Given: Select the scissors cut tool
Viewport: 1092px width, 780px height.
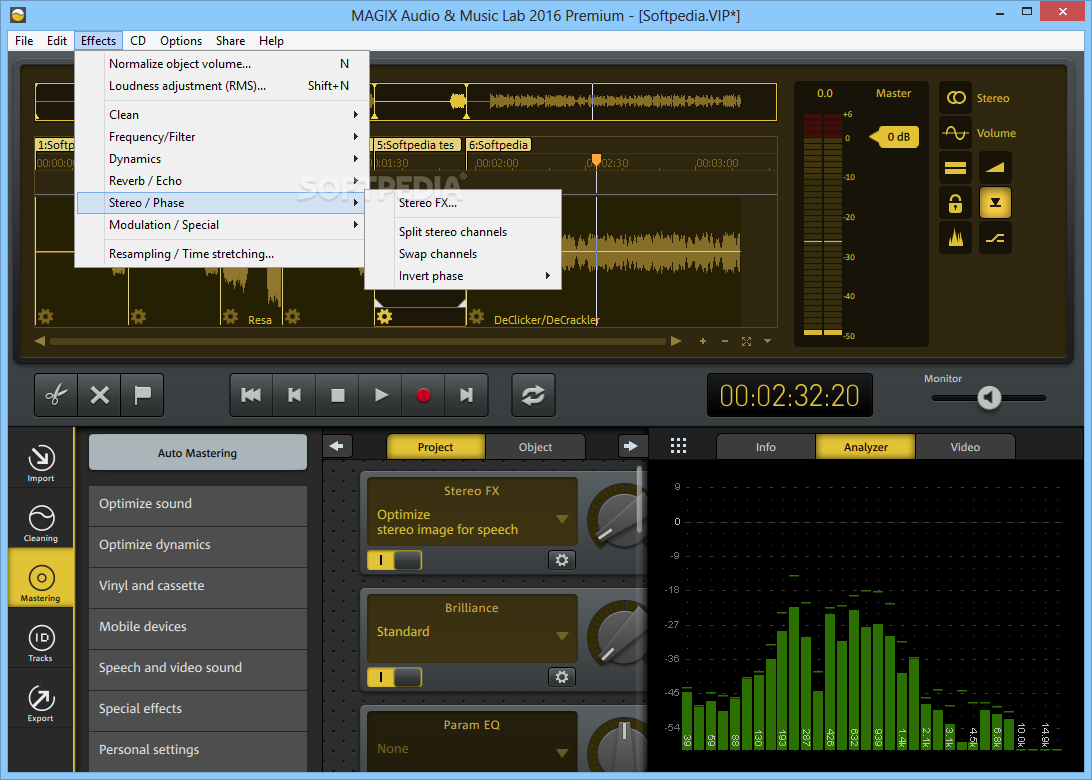Looking at the screenshot, I should pyautogui.click(x=56, y=395).
